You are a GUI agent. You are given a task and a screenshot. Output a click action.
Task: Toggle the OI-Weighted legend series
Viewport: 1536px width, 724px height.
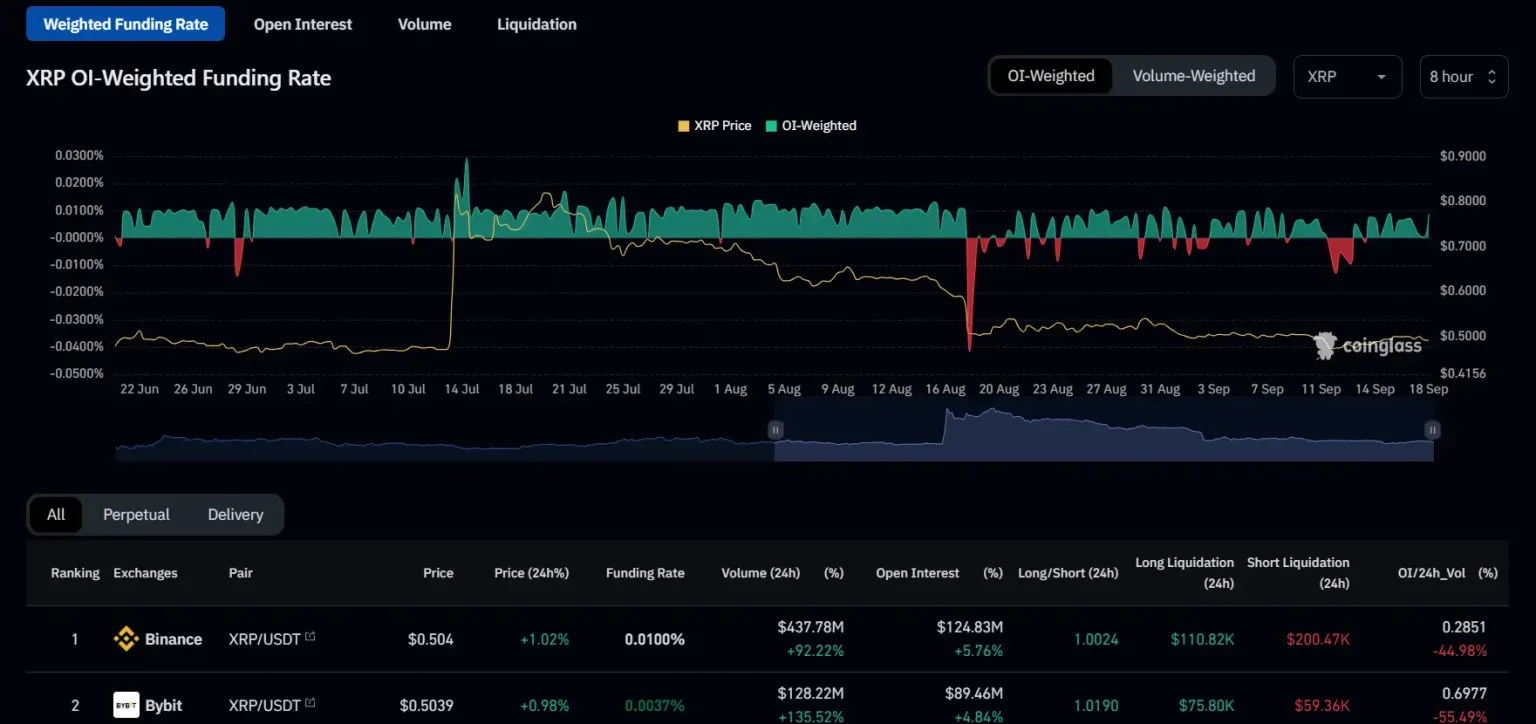click(811, 126)
